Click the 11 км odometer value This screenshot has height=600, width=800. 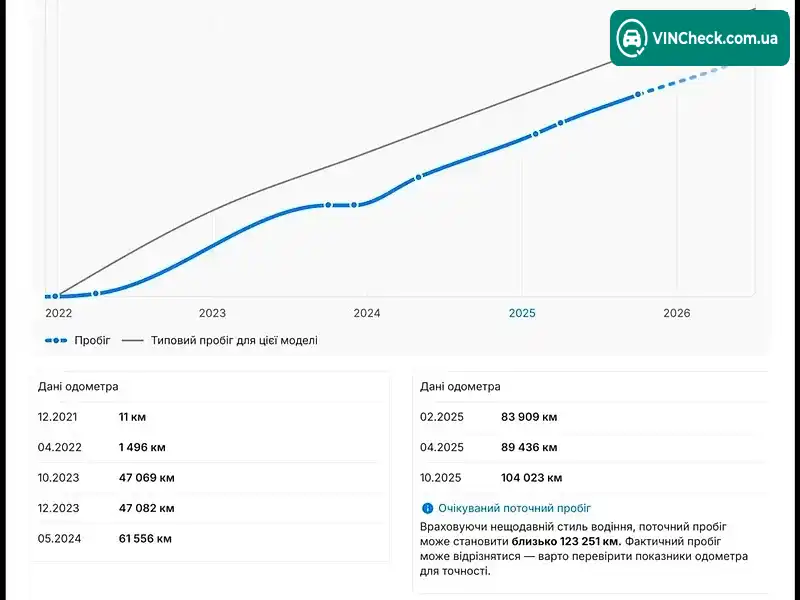point(133,417)
